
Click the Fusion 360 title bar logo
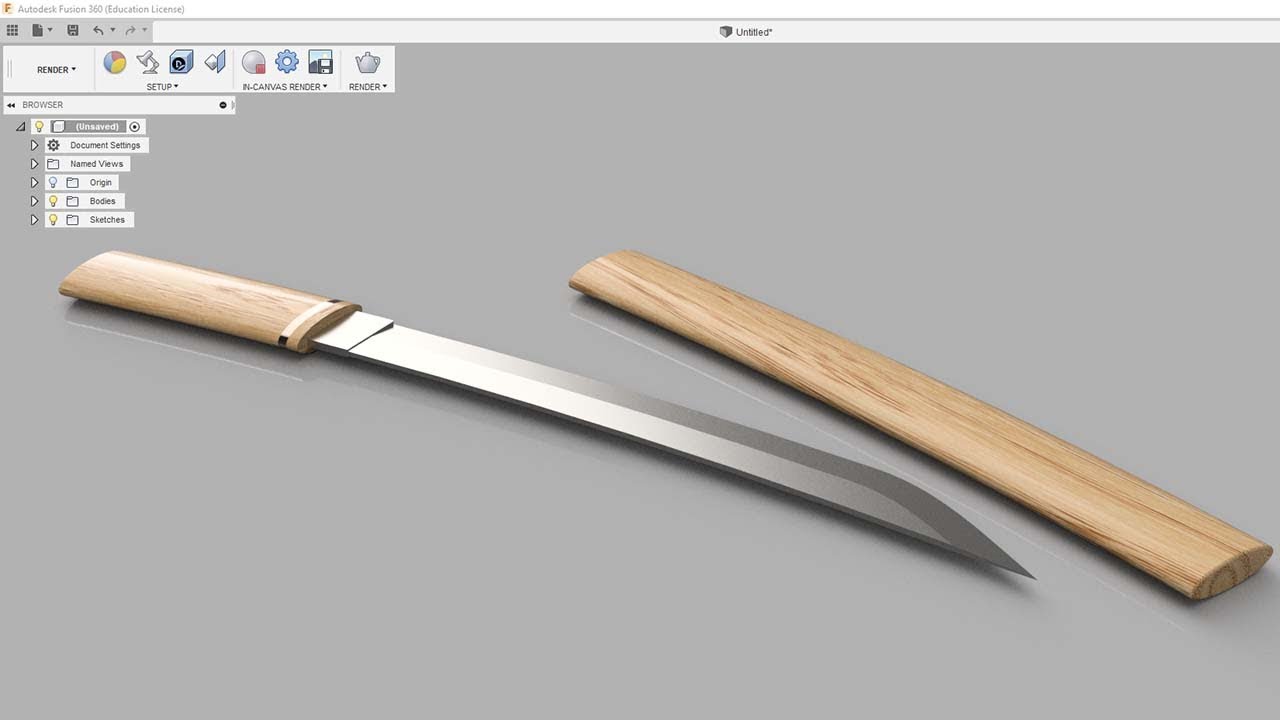(x=8, y=8)
